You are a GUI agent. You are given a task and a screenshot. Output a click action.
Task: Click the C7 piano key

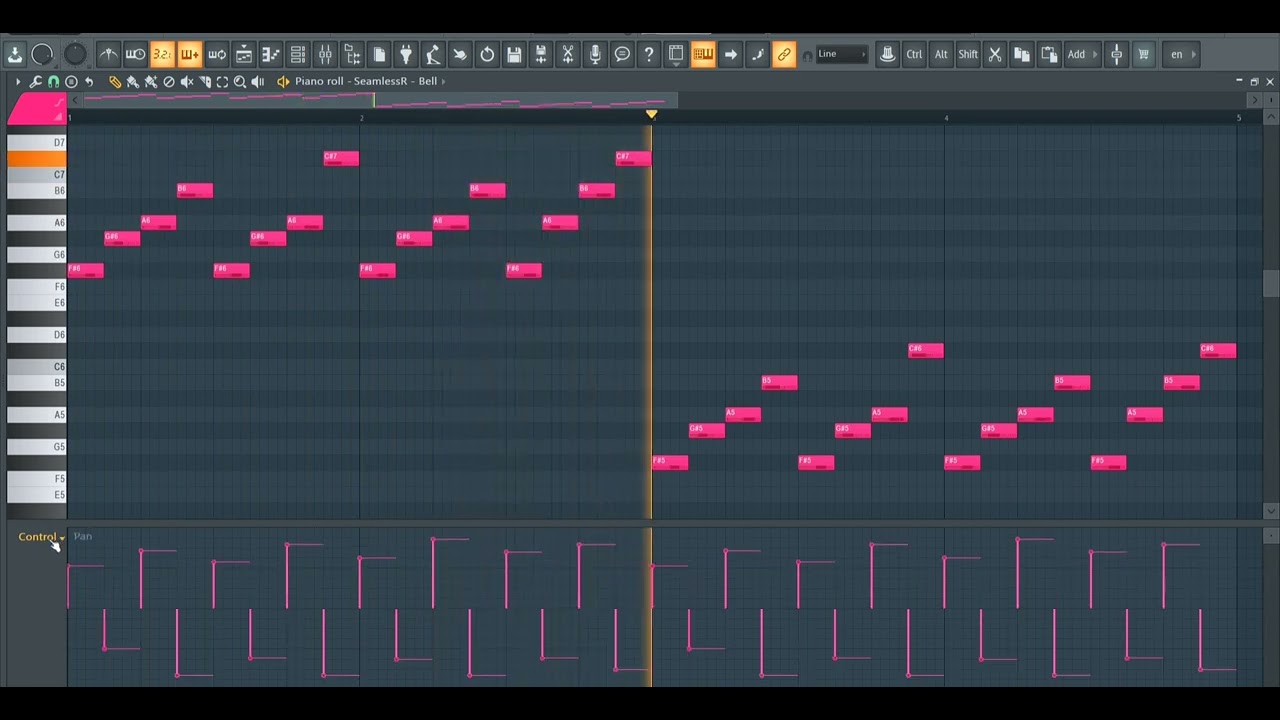pyautogui.click(x=37, y=175)
